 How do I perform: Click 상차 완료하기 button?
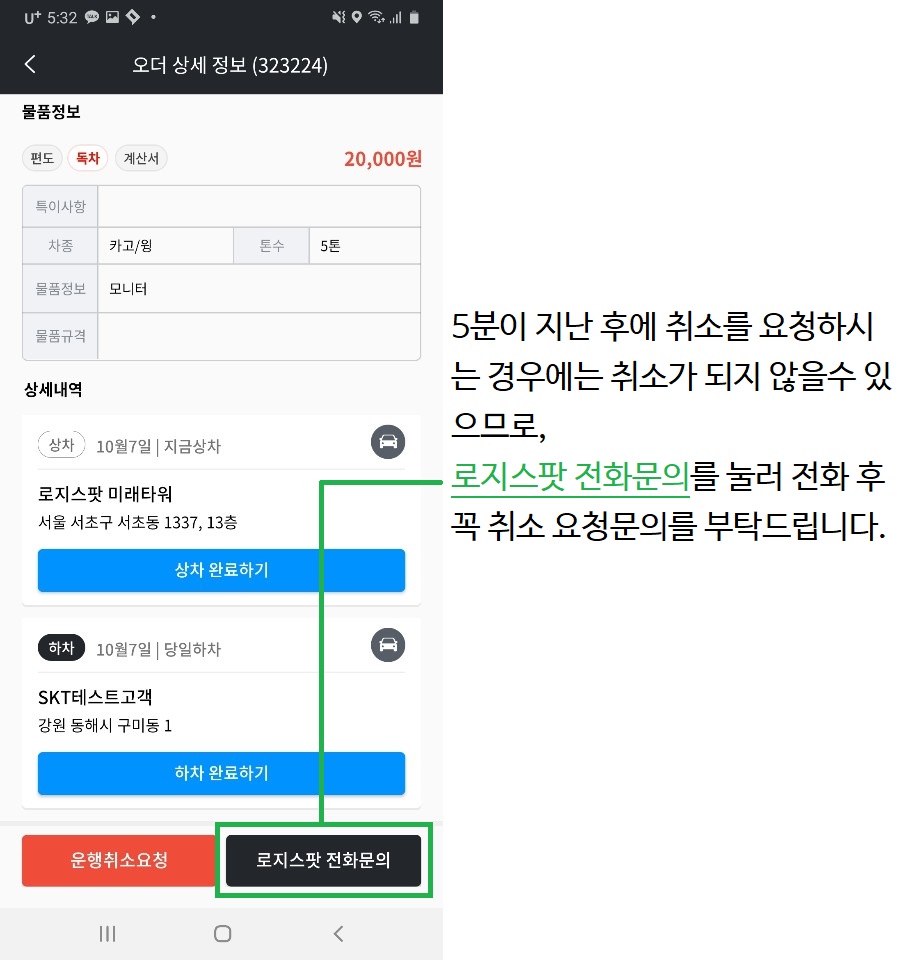pyautogui.click(x=221, y=570)
